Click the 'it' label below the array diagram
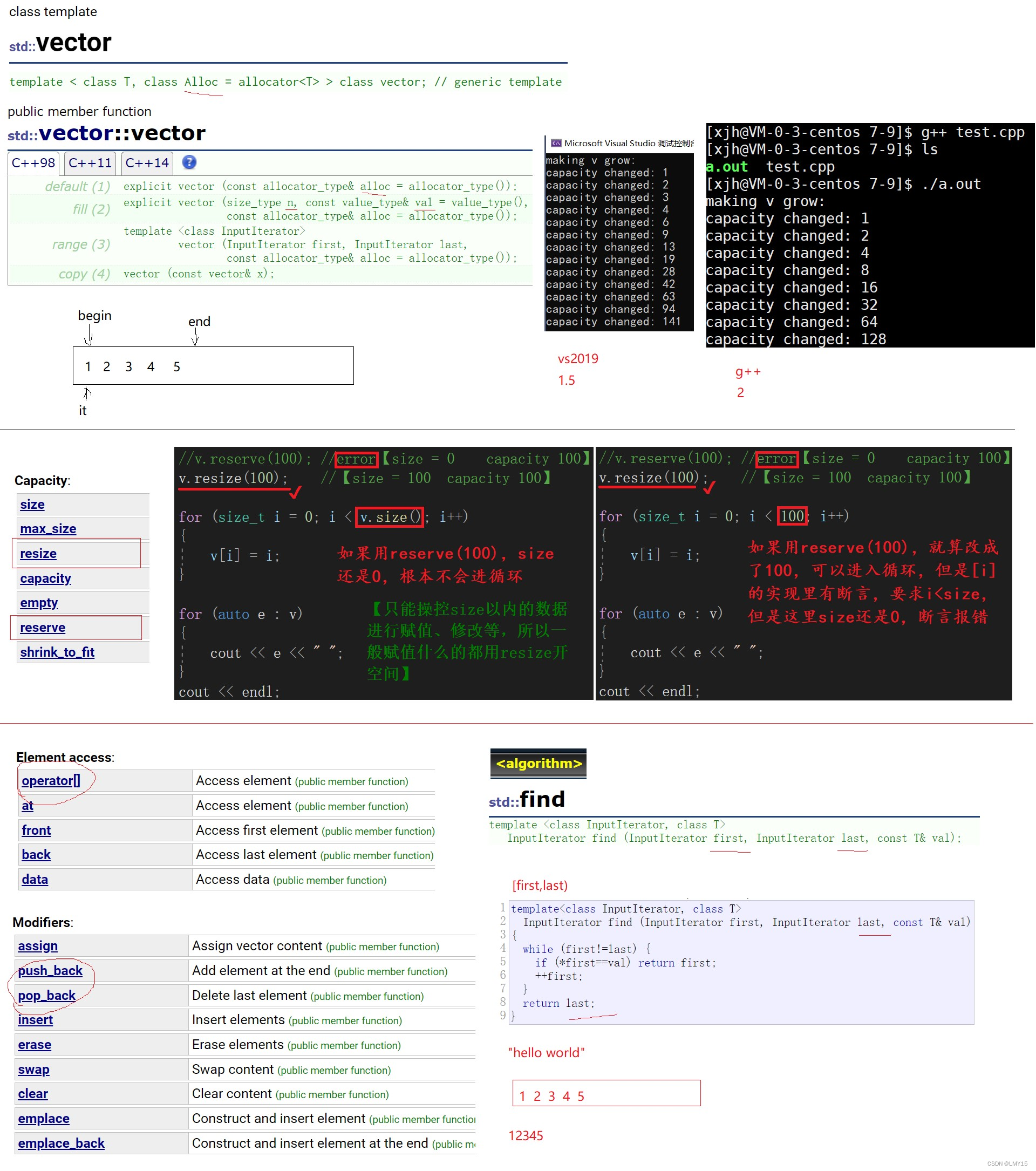This screenshot has height=1171, width=1036. (83, 410)
